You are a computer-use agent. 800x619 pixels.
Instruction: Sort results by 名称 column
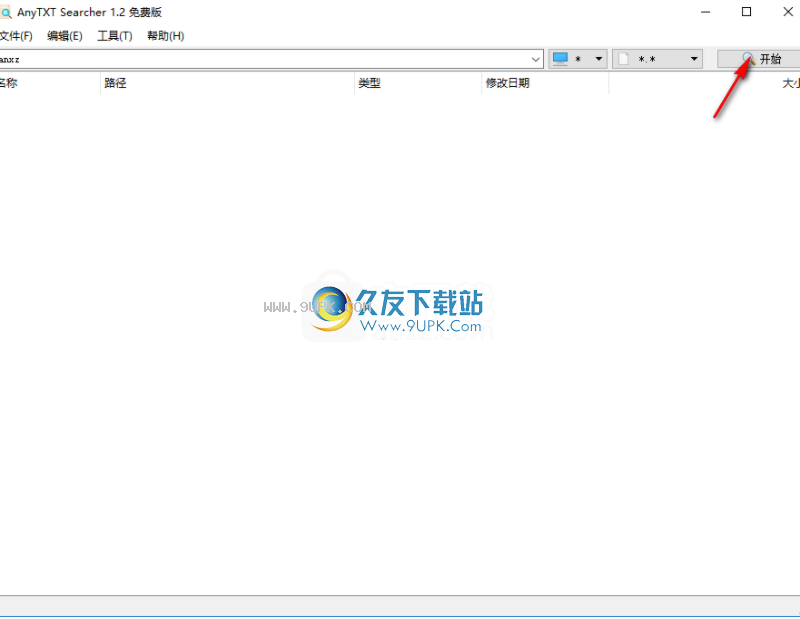[49, 83]
